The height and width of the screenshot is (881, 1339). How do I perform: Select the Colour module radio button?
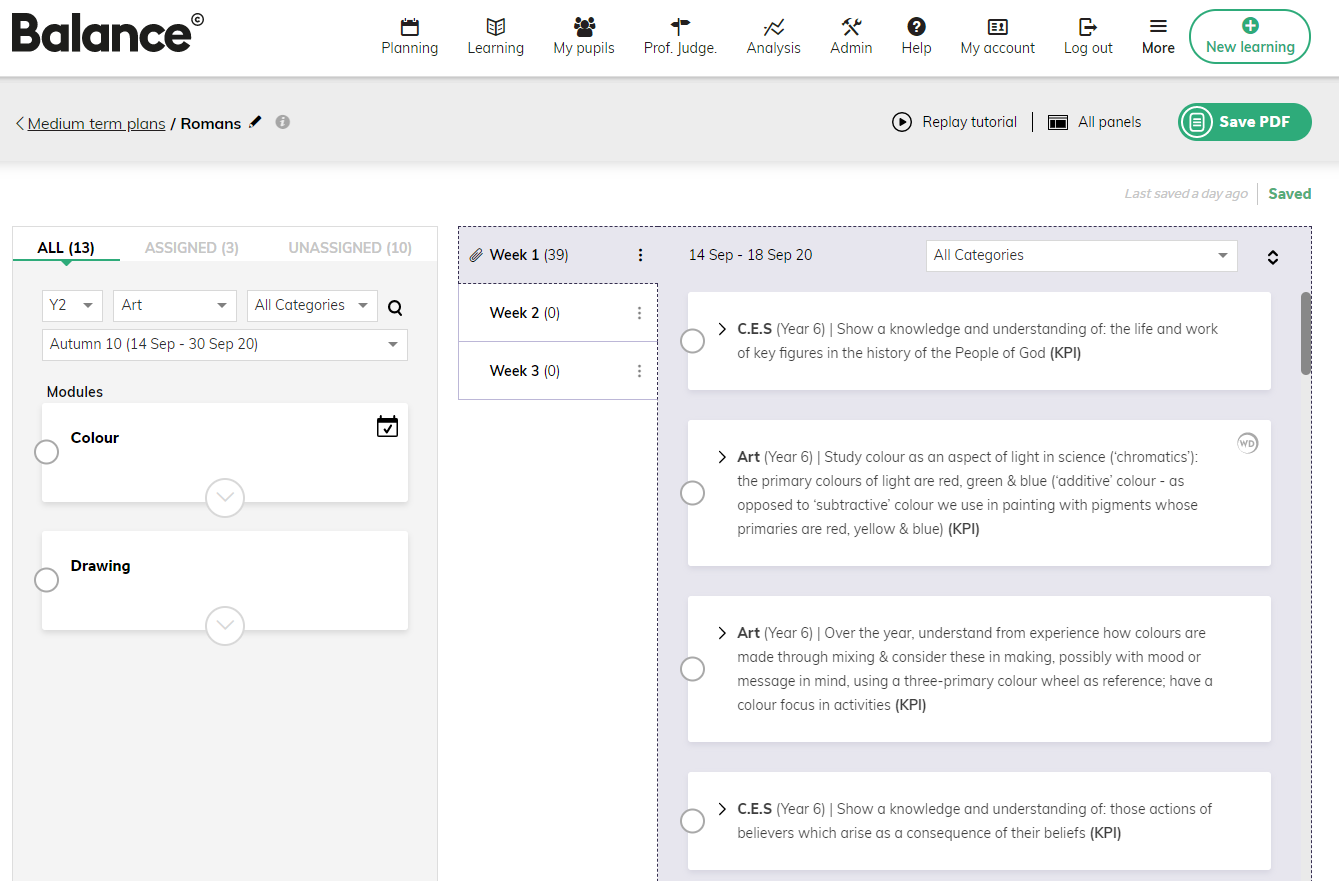tap(46, 452)
